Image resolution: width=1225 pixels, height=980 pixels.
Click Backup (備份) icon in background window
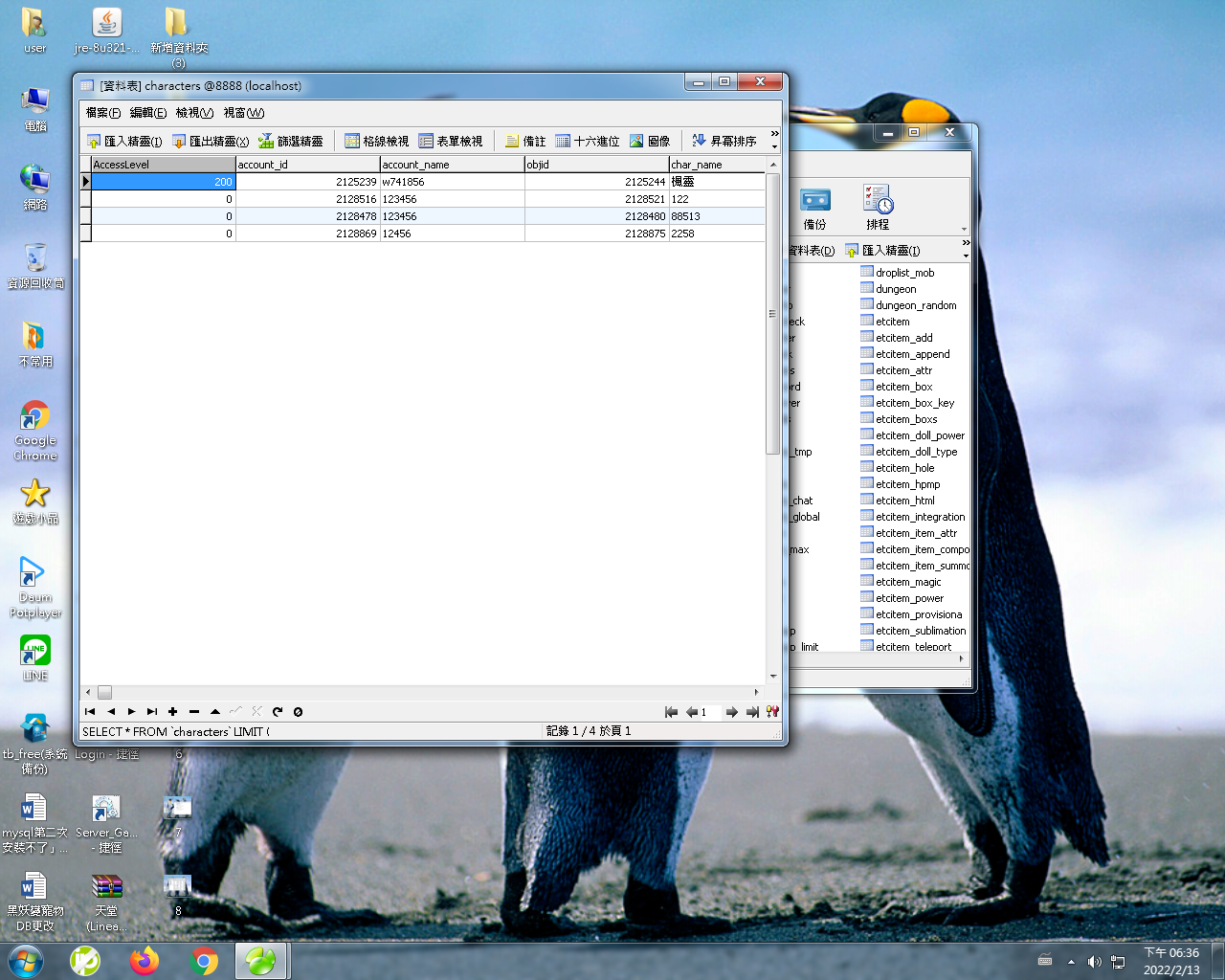coord(815,208)
